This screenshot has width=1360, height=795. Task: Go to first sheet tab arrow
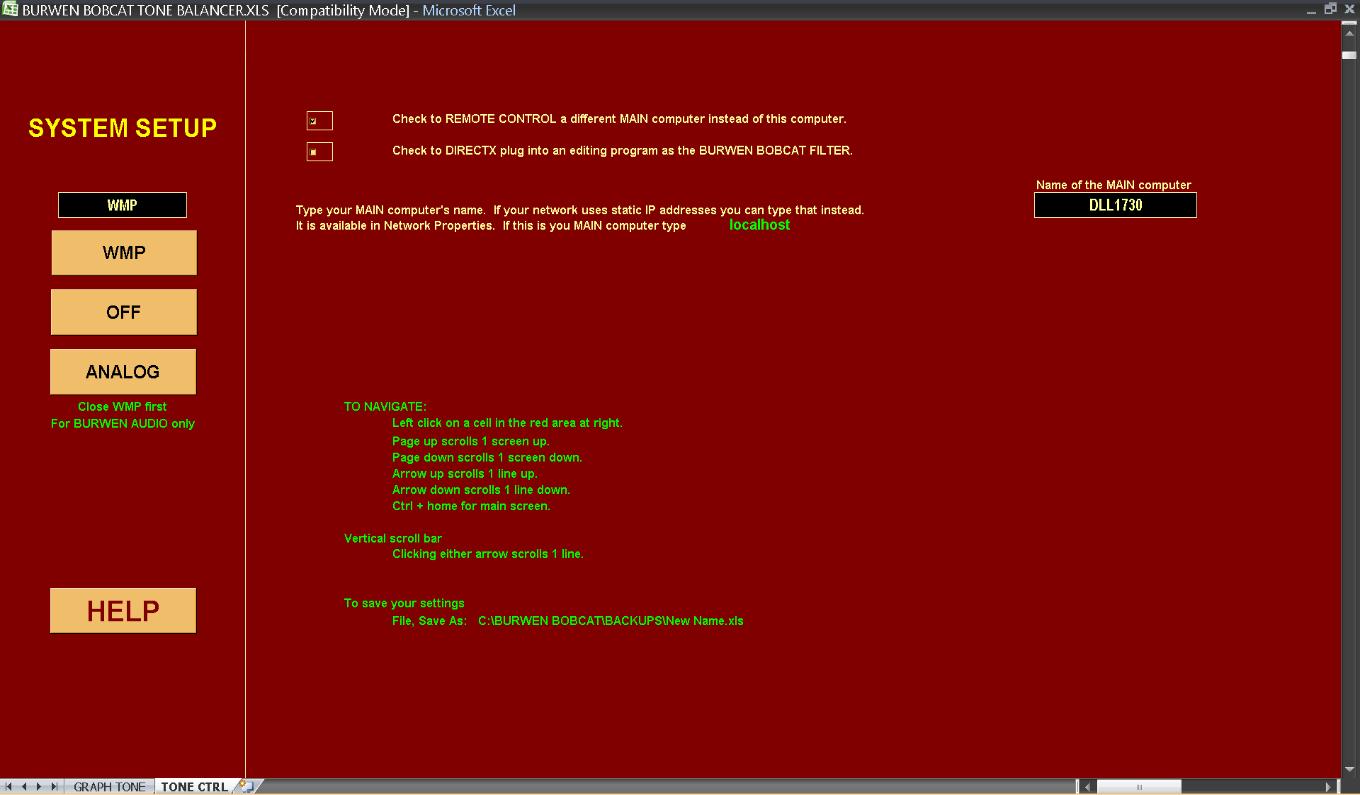[x=10, y=787]
